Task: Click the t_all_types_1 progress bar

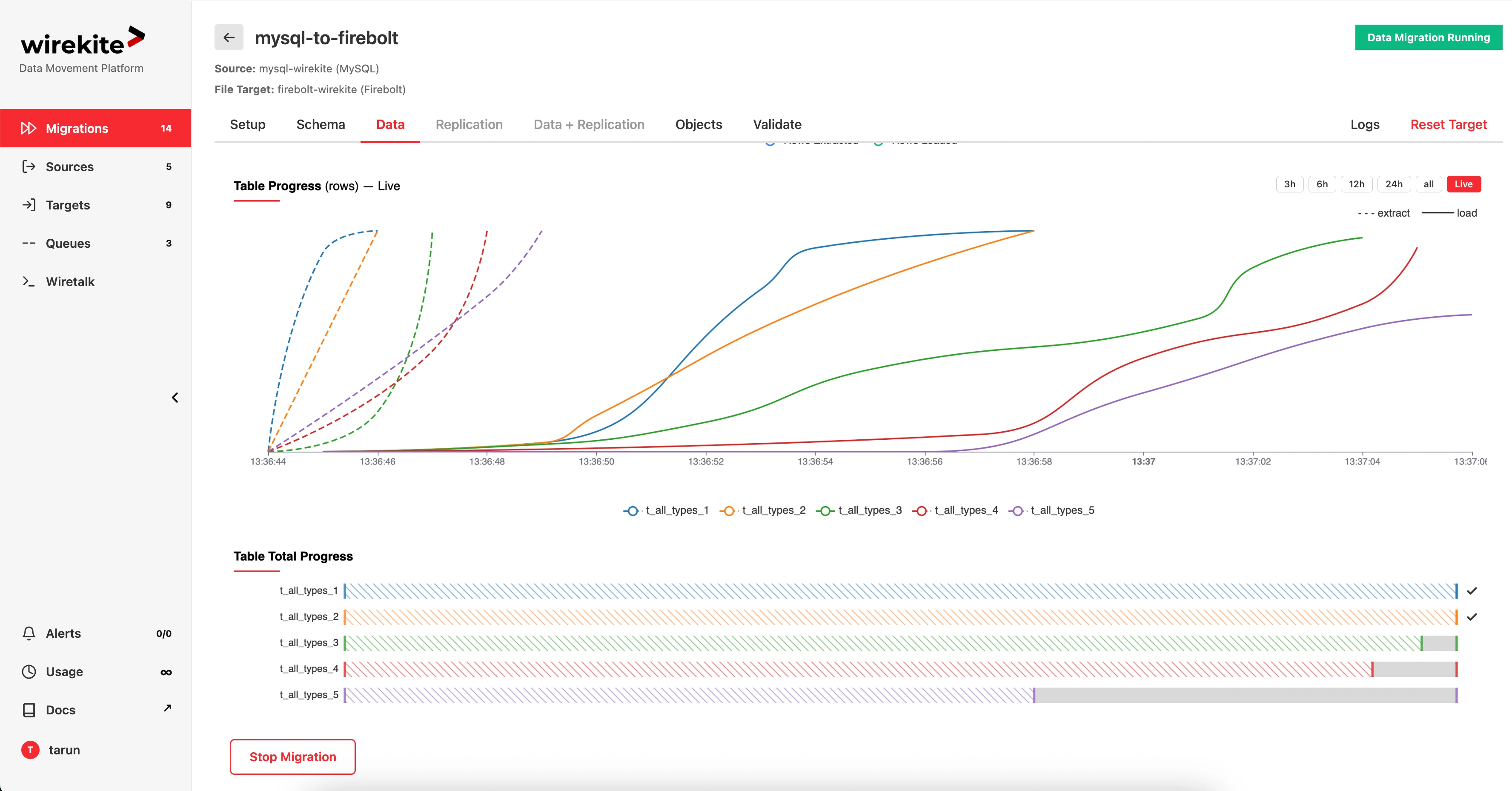Action: coord(900,591)
